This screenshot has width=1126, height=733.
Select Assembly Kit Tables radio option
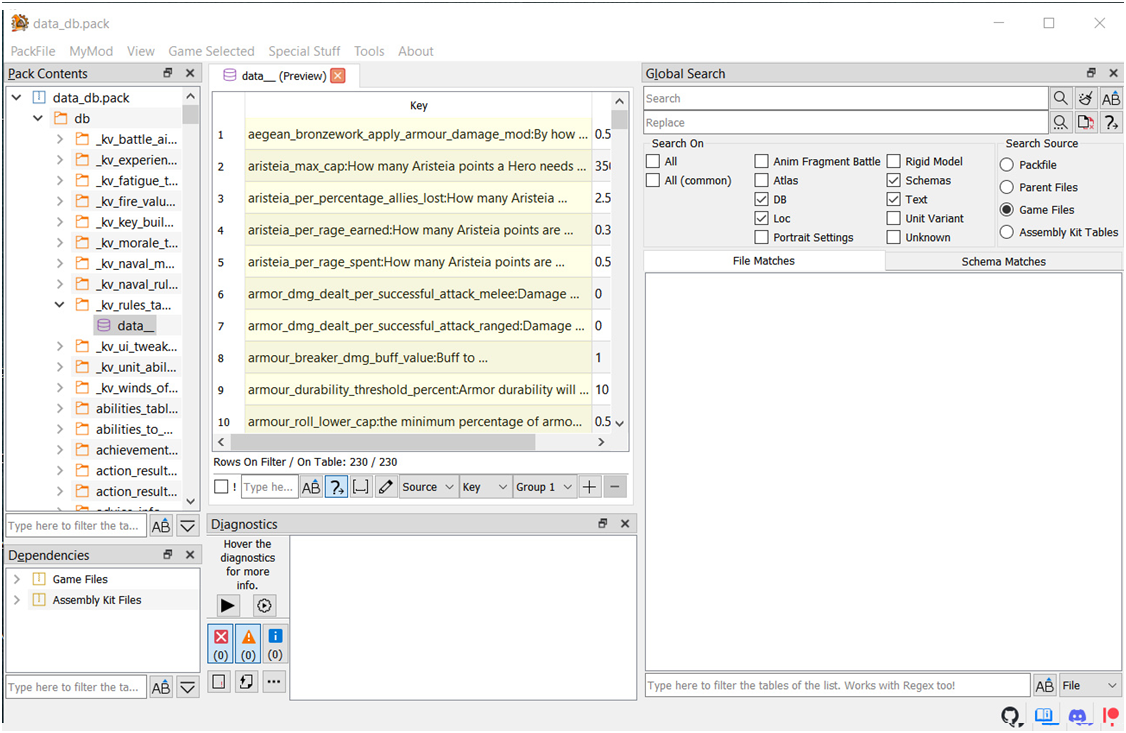(x=1007, y=232)
